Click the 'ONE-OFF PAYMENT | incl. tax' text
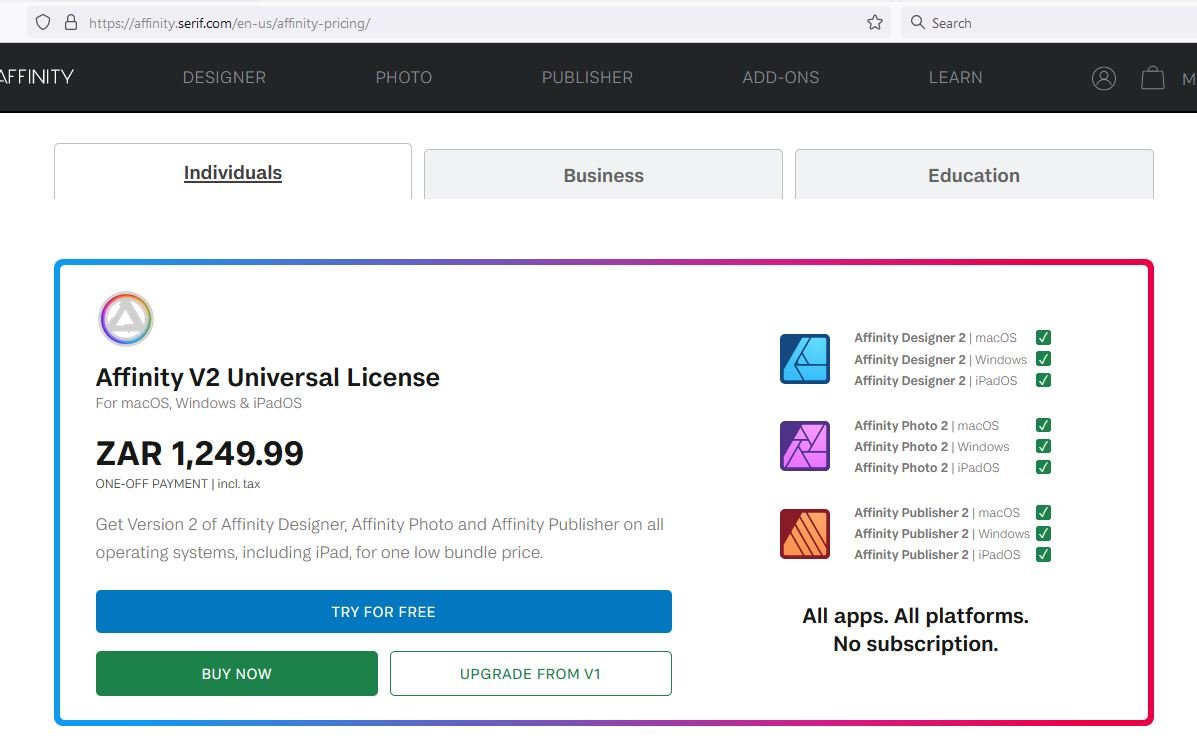Screen dimensions: 1197x742 pos(178,484)
